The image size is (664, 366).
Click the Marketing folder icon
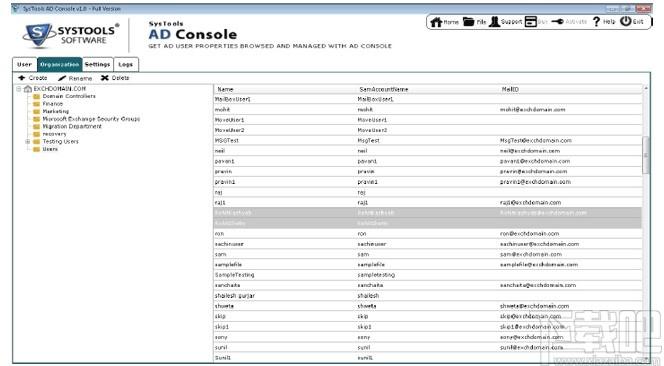click(37, 112)
